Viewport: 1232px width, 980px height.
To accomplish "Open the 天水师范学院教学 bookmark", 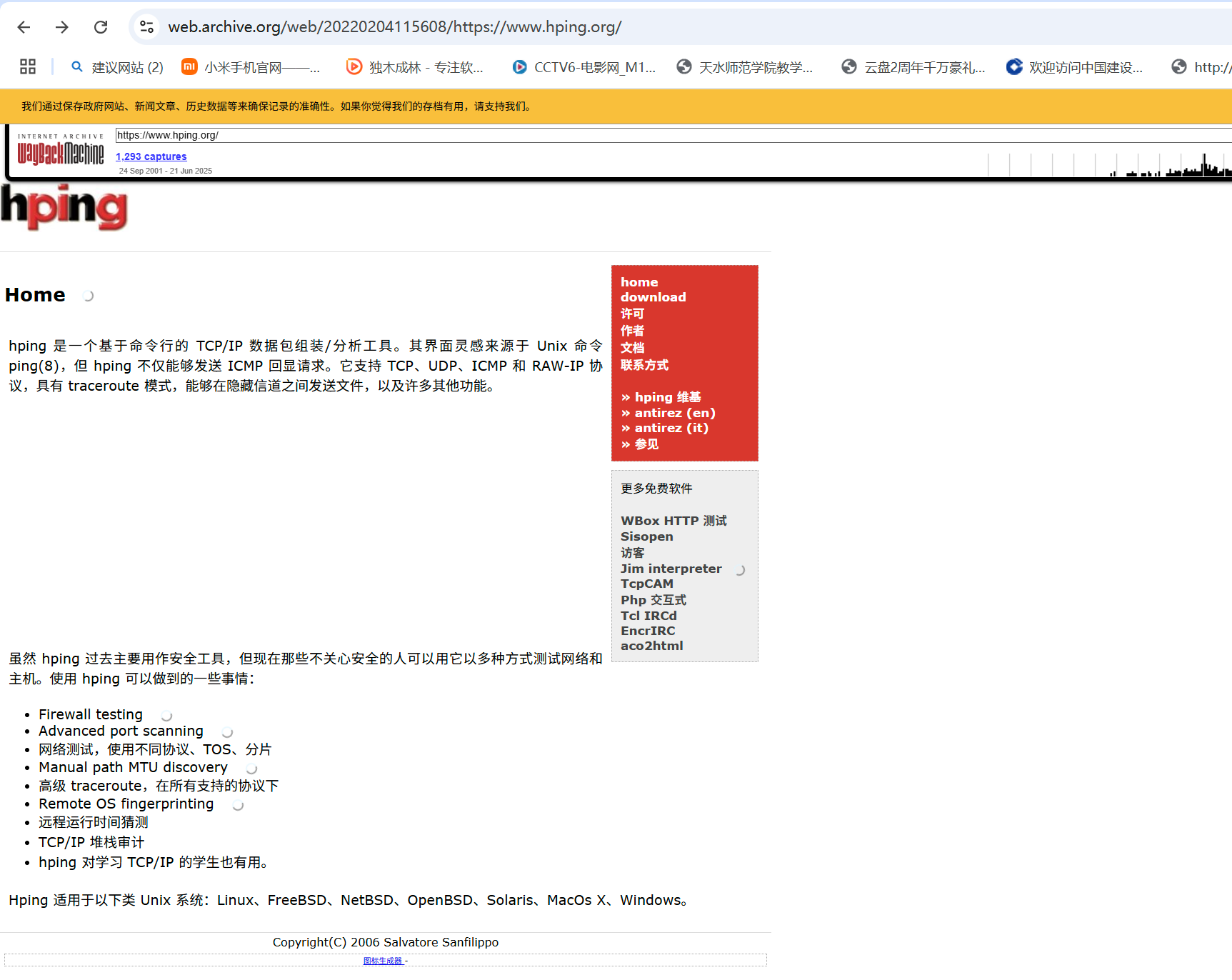I will click(745, 67).
